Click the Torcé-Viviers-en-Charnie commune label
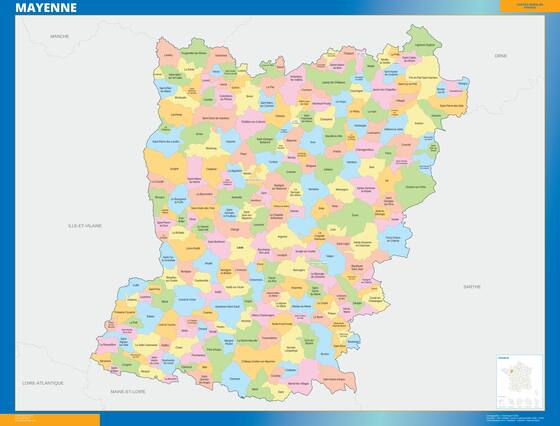The height and width of the screenshot is (426, 560). [x=392, y=239]
